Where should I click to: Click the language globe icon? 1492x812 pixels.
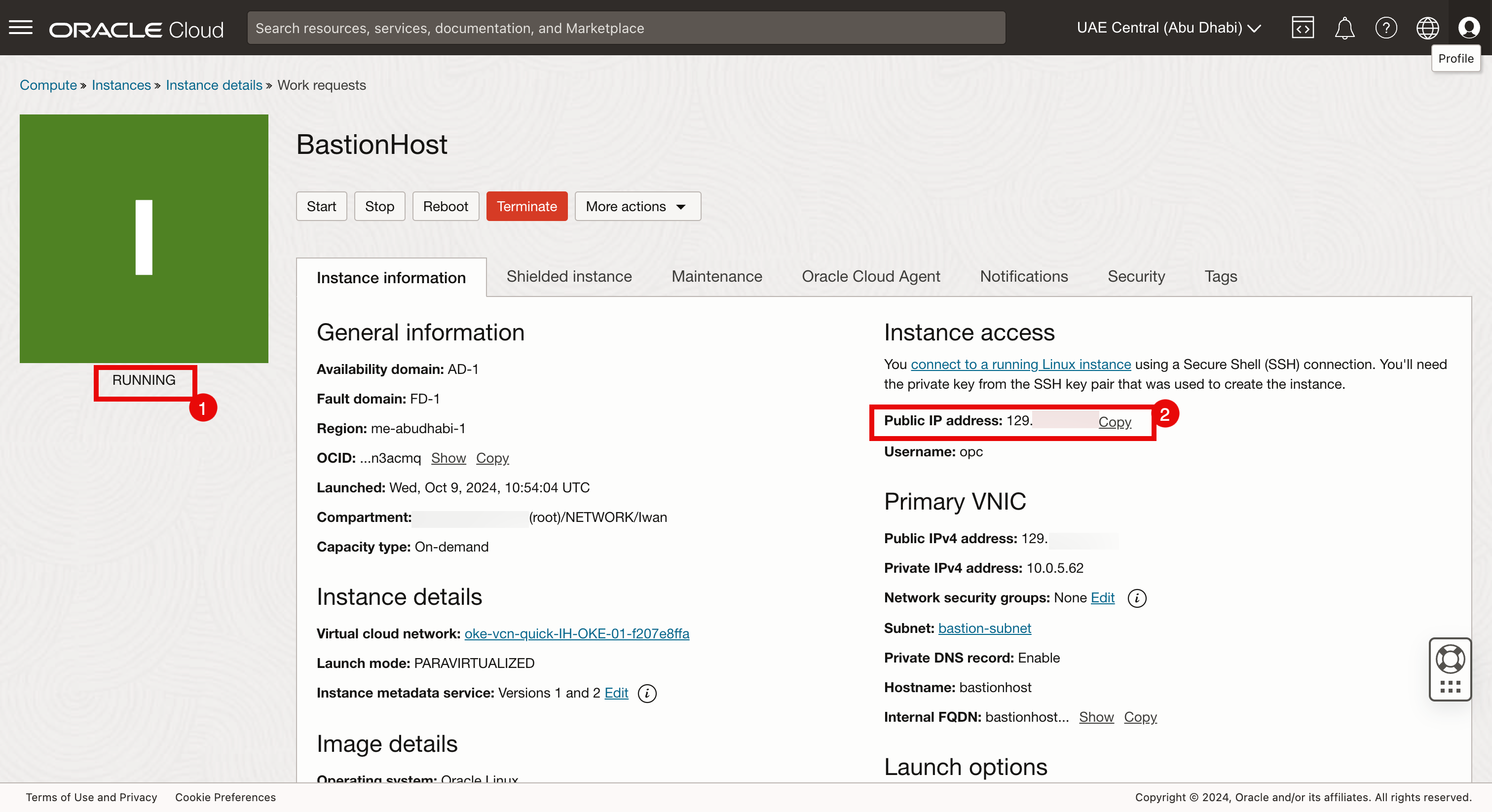[x=1427, y=28]
